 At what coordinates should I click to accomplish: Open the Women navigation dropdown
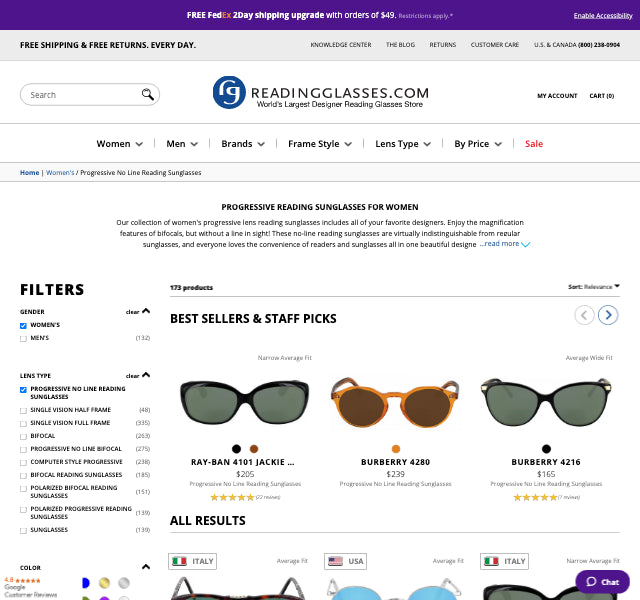coord(120,144)
